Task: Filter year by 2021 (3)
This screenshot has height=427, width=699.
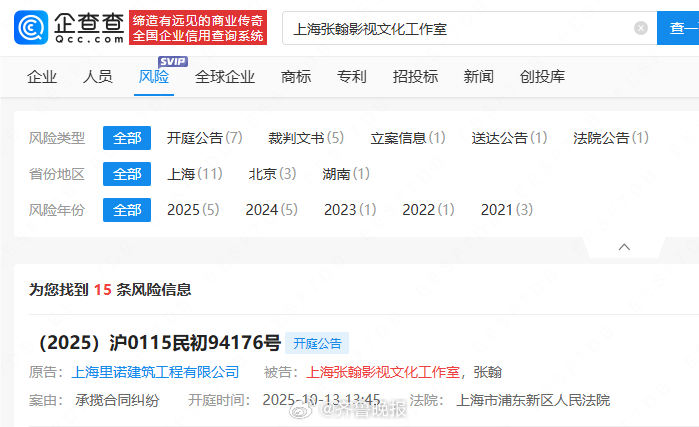Action: [x=507, y=210]
